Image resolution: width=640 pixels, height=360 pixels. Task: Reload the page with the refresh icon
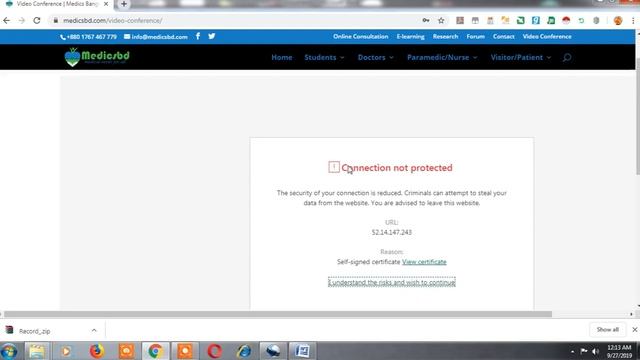(37, 20)
